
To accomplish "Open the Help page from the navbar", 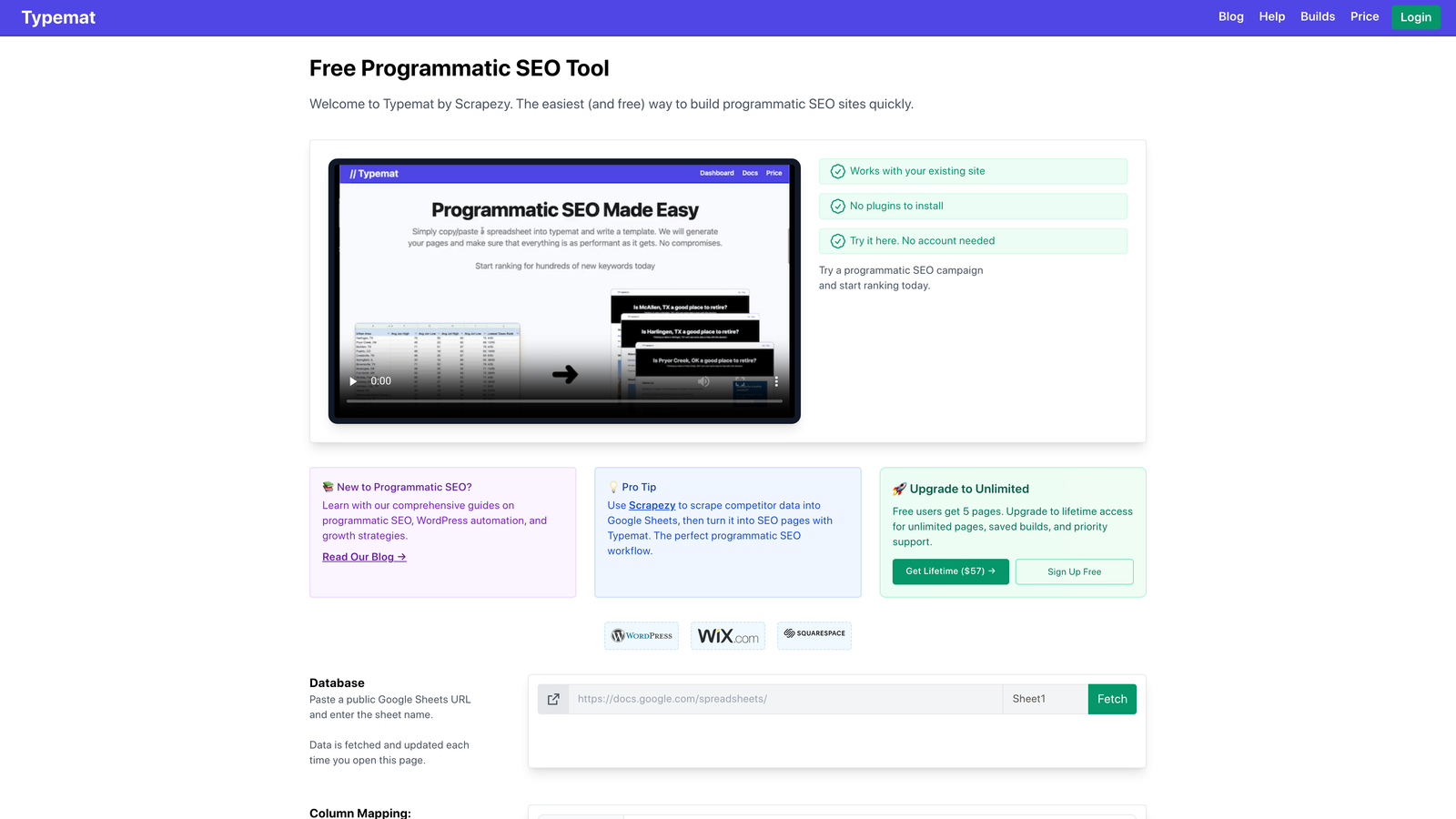I will (x=1271, y=16).
